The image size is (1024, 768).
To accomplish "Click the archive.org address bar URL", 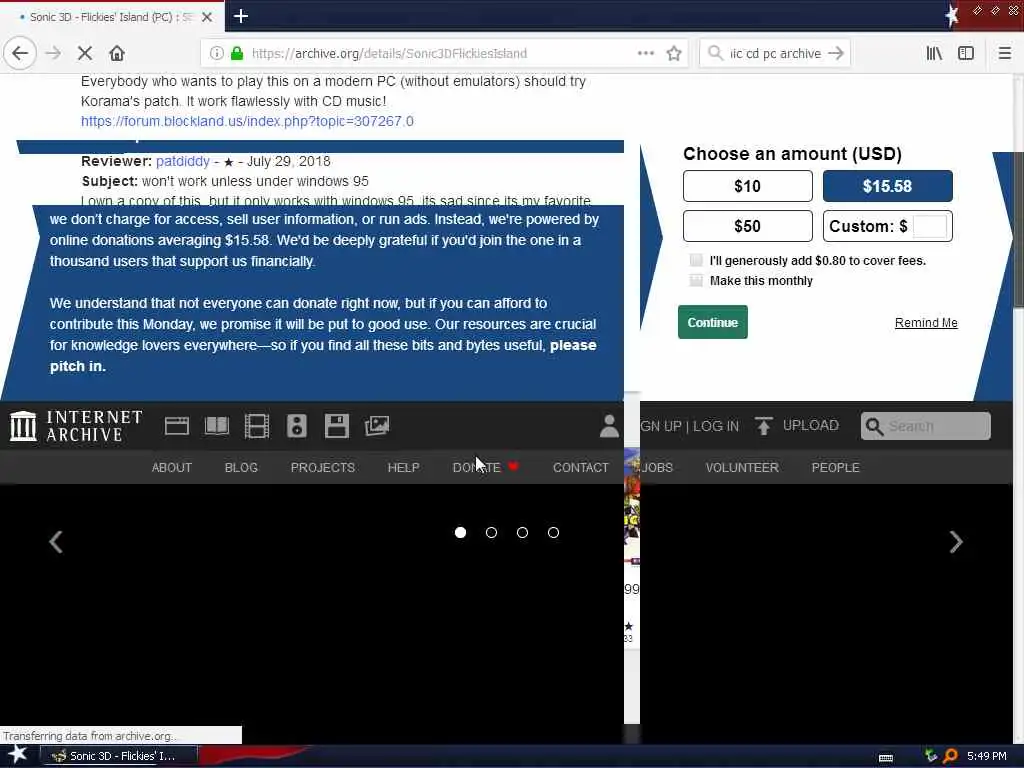I will (389, 54).
